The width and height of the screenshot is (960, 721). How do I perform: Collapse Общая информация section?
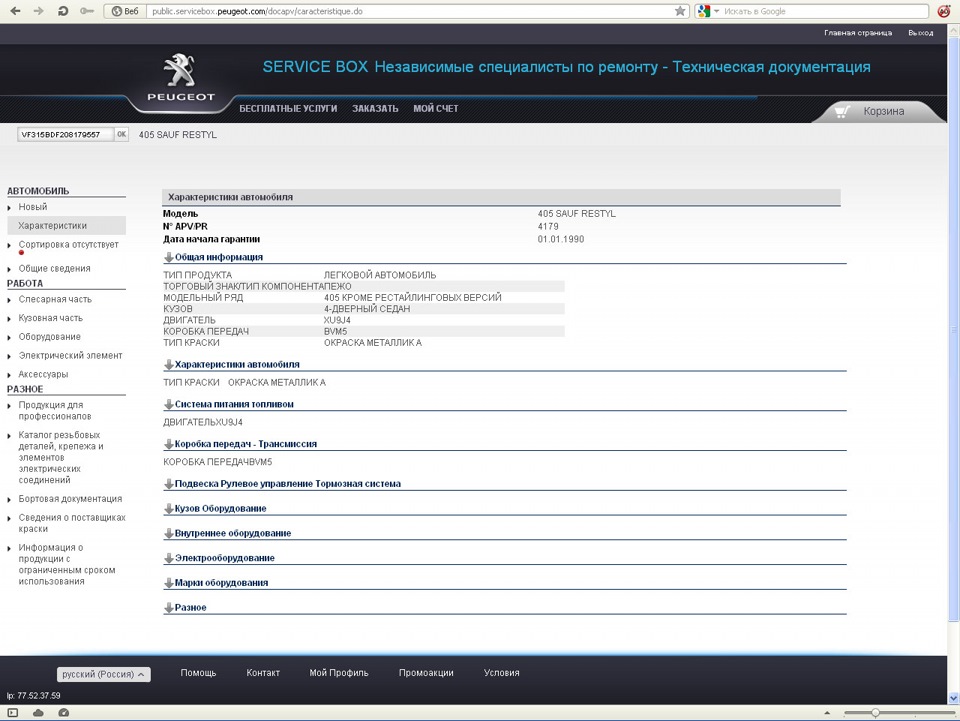(x=213, y=257)
